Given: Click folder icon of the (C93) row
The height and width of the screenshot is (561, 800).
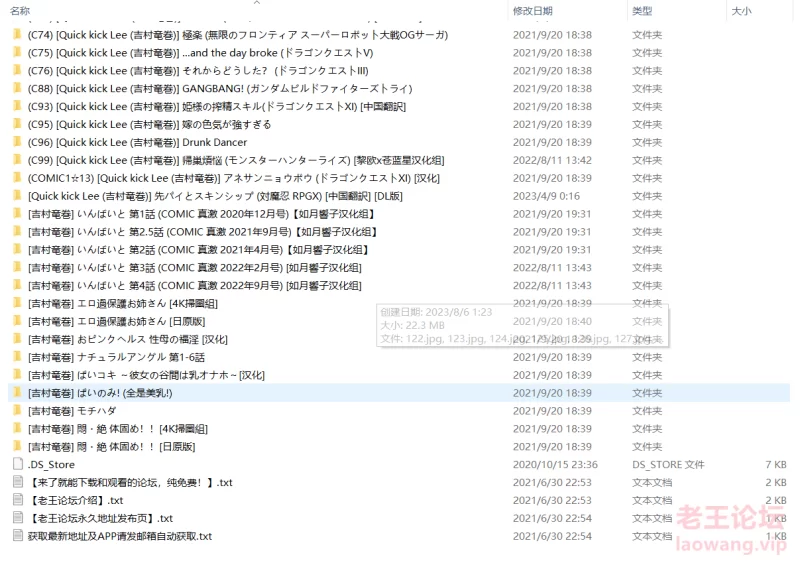Looking at the screenshot, I should tap(17, 106).
